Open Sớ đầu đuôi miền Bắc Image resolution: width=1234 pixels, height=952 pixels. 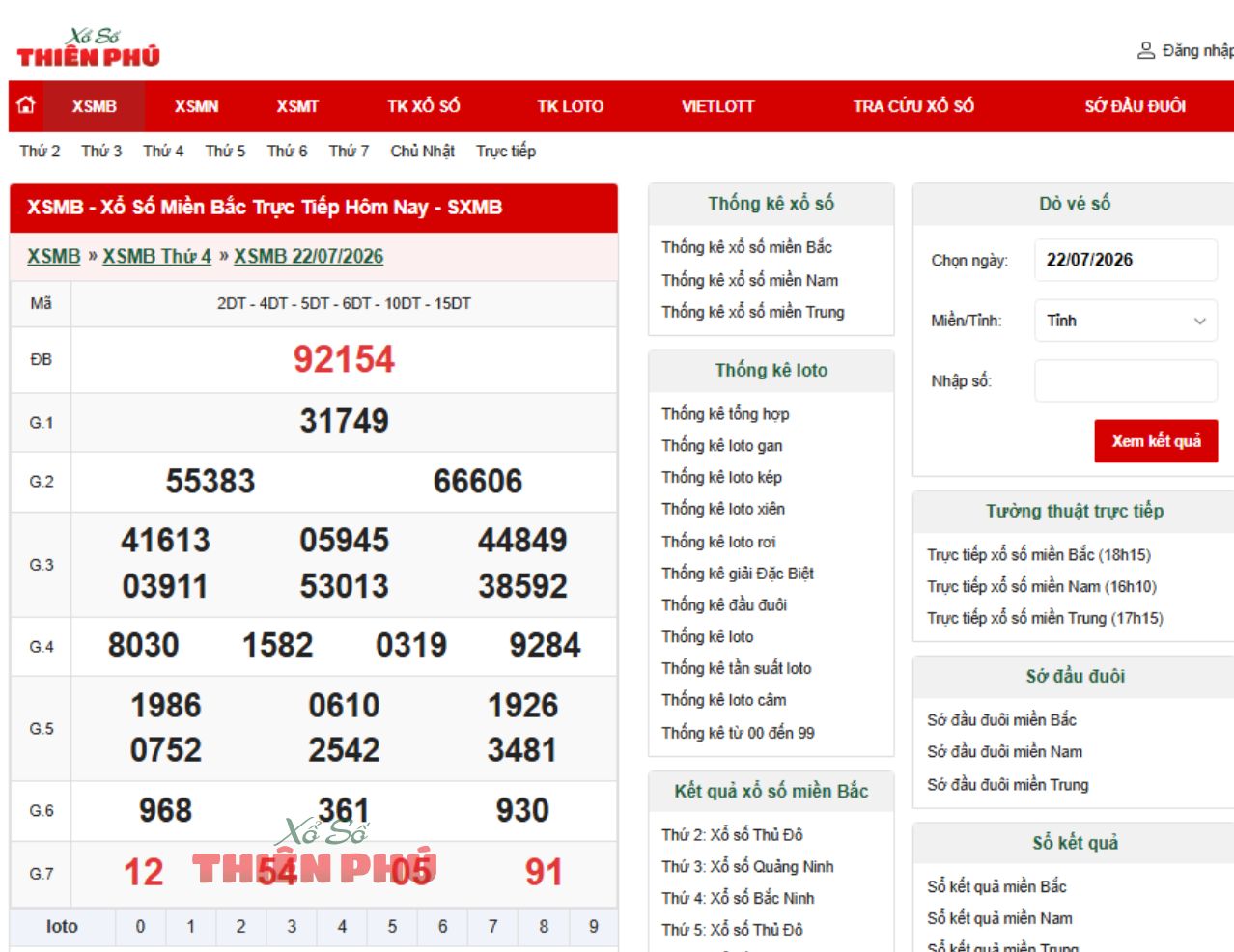1001,720
